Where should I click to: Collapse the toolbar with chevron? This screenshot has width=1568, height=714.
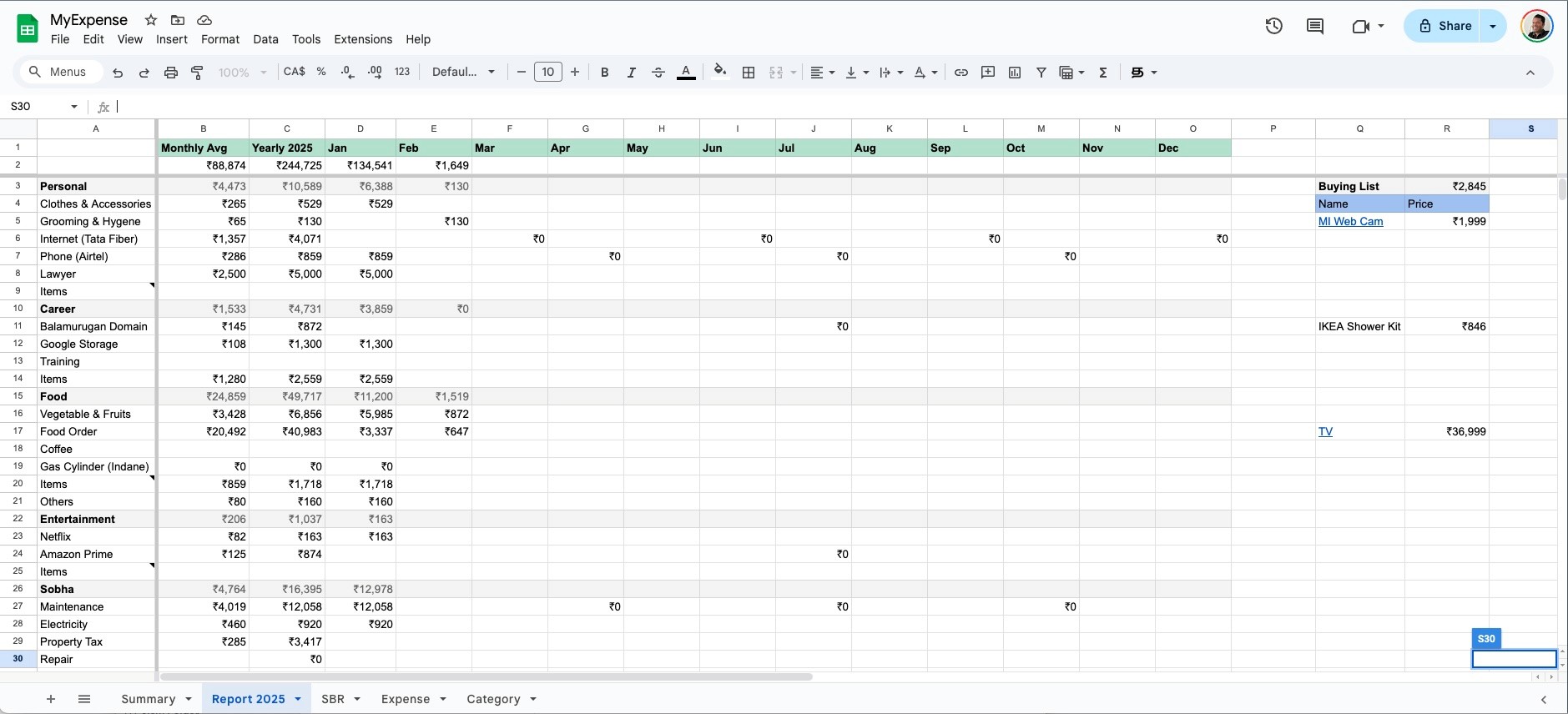click(1530, 73)
